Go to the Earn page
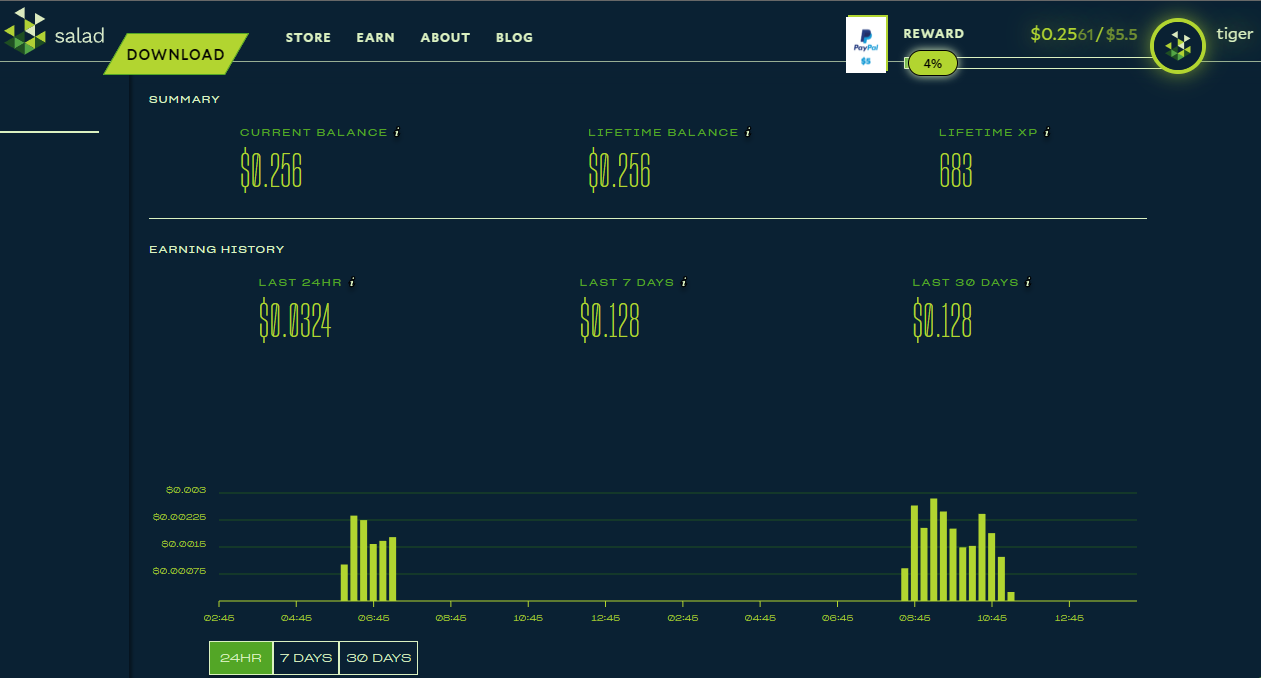1261x678 pixels. 375,38
